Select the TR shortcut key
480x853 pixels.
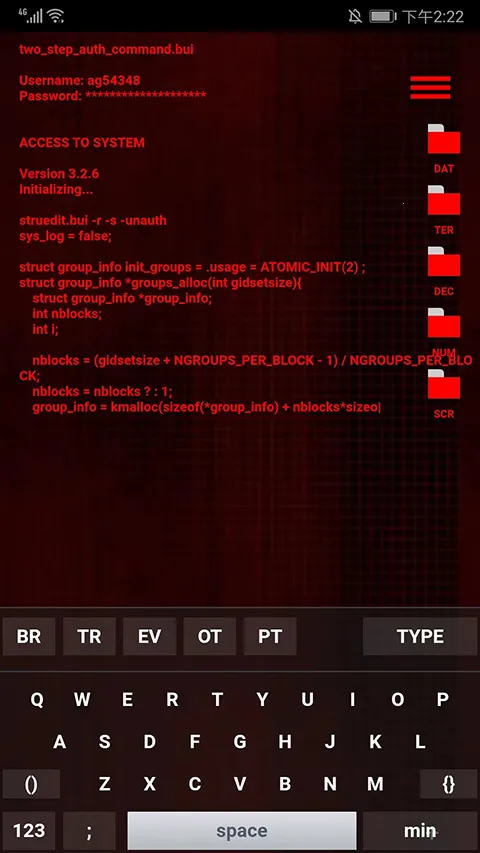(x=89, y=636)
